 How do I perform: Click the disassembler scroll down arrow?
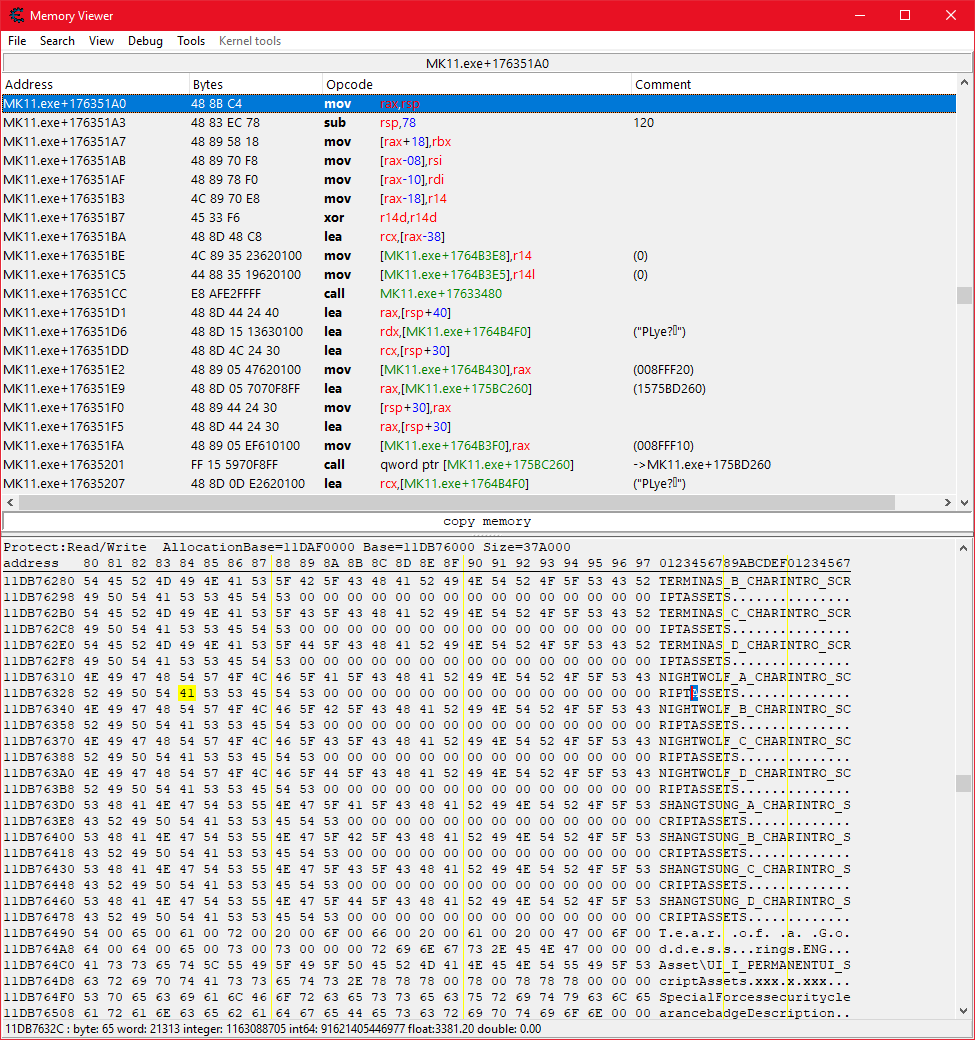[x=964, y=503]
